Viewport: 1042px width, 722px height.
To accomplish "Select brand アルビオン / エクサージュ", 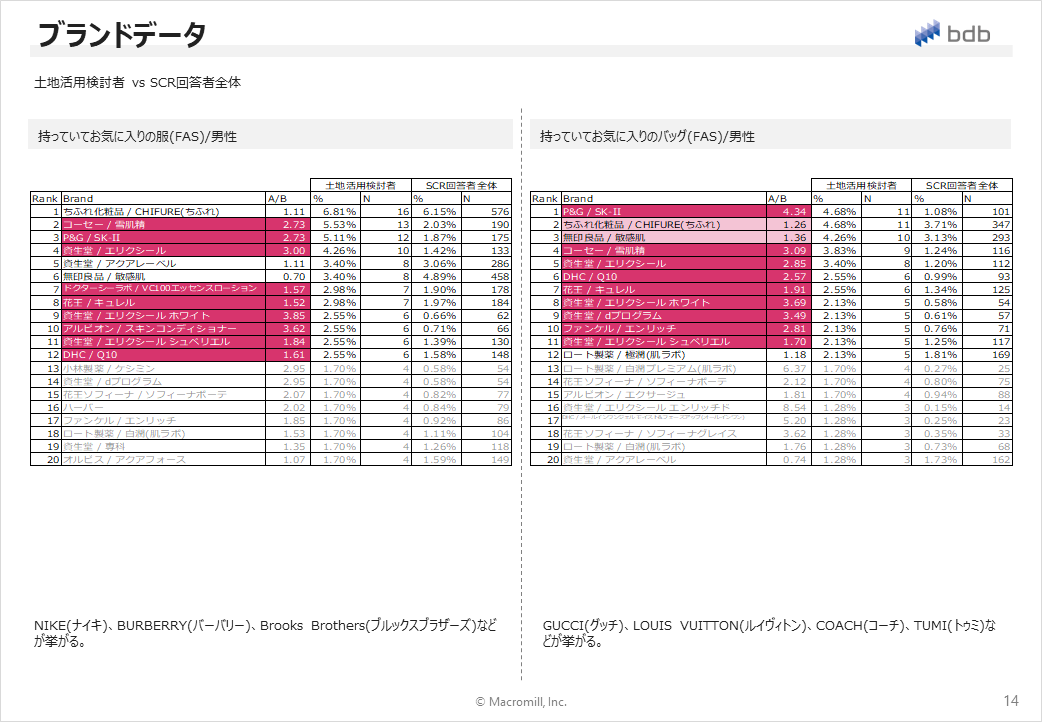I will (665, 394).
